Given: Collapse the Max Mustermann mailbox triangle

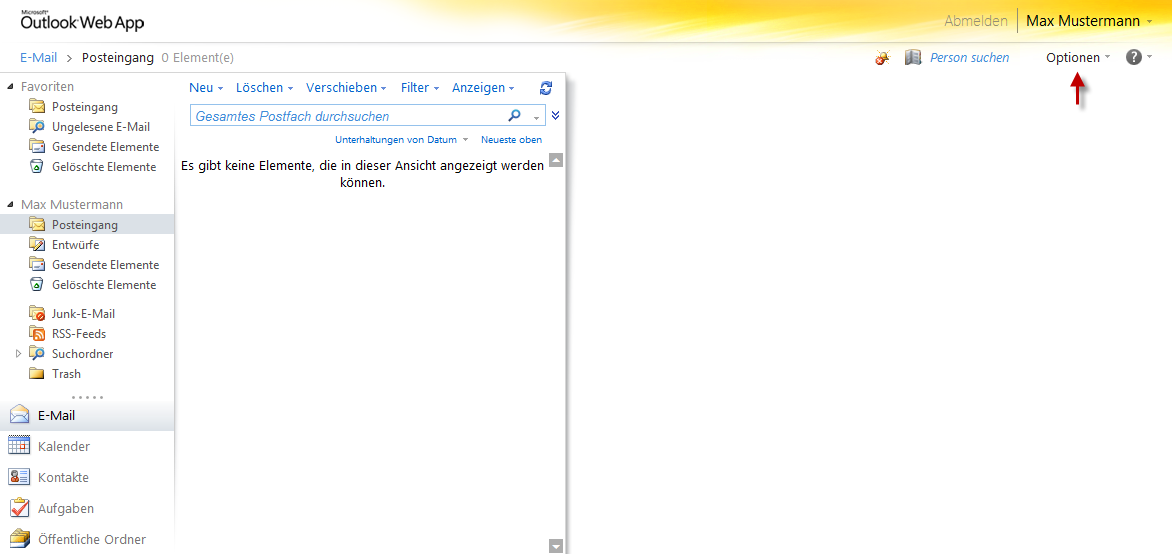Looking at the screenshot, I should tap(10, 204).
